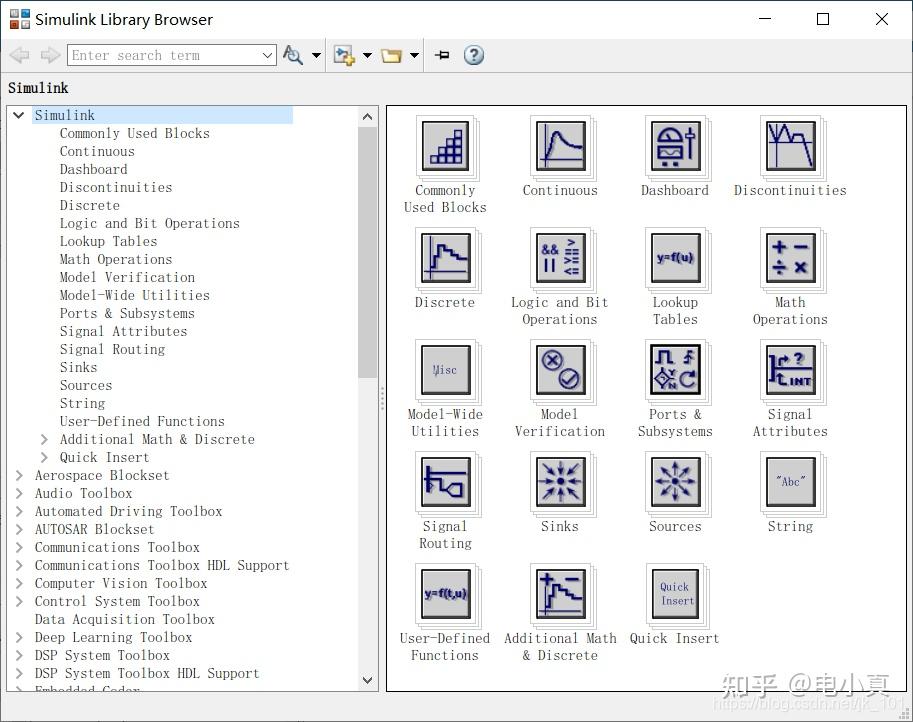Expand the DSP System Toolbox node
913x722 pixels.
[19, 656]
